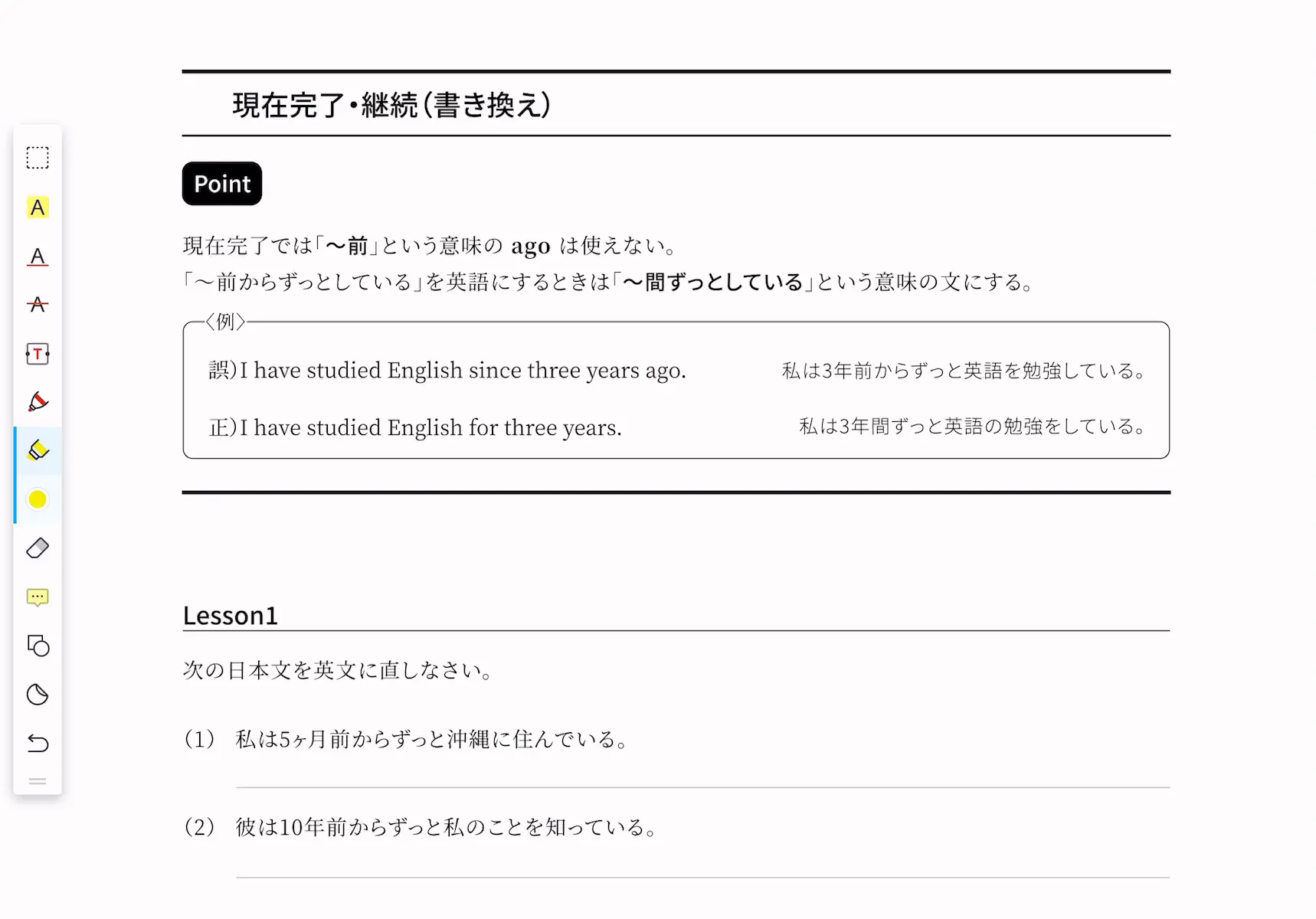Select the red pen drawing tool
Screen dimensions: 1316x919
click(38, 402)
